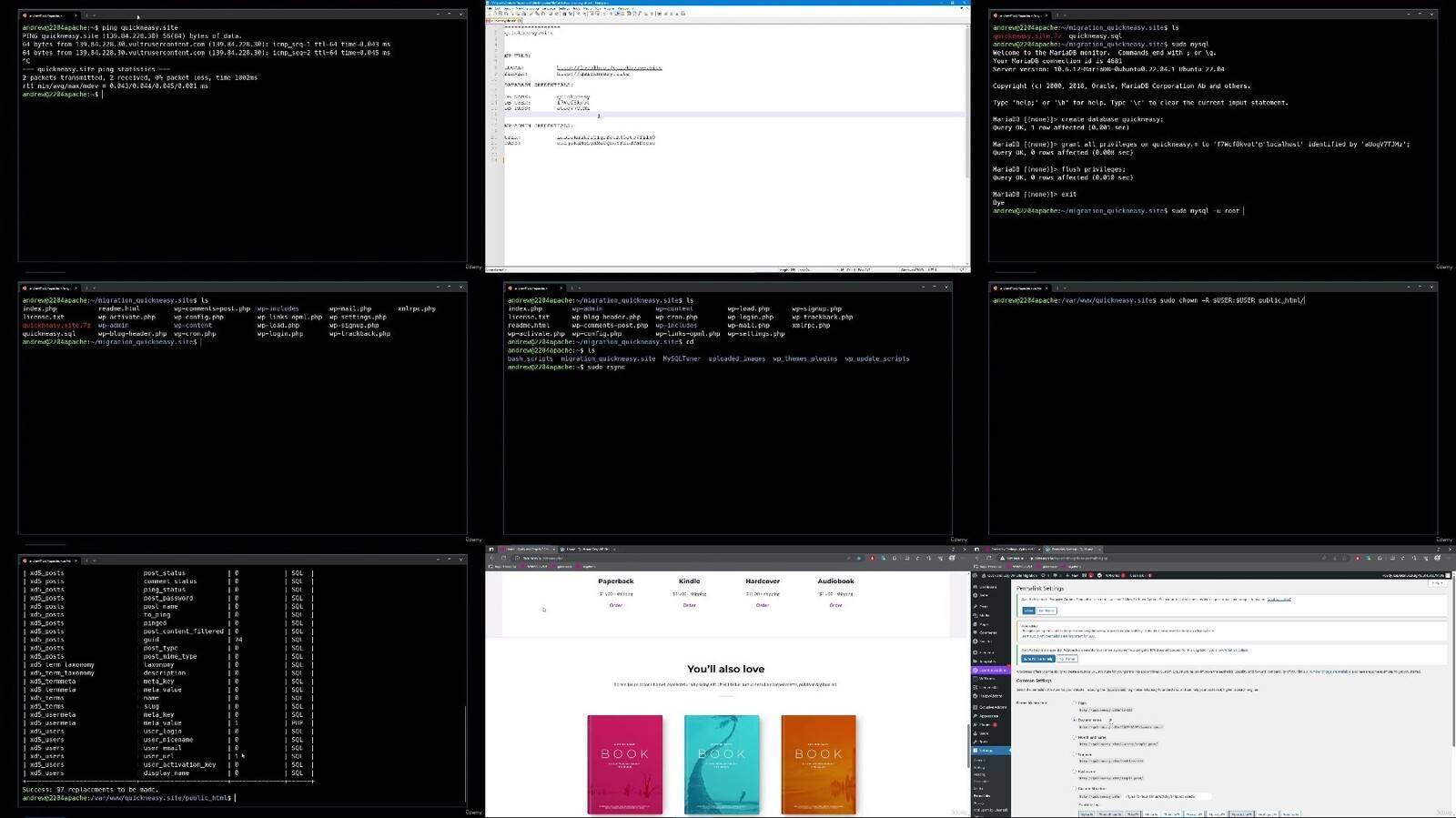
Task: Close the tab of the ping terminal
Action: 76,15
